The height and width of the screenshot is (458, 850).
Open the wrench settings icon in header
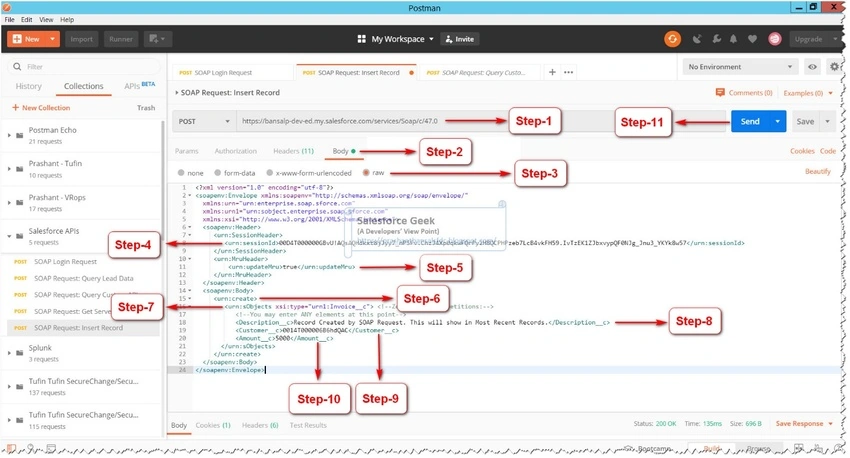pos(716,39)
